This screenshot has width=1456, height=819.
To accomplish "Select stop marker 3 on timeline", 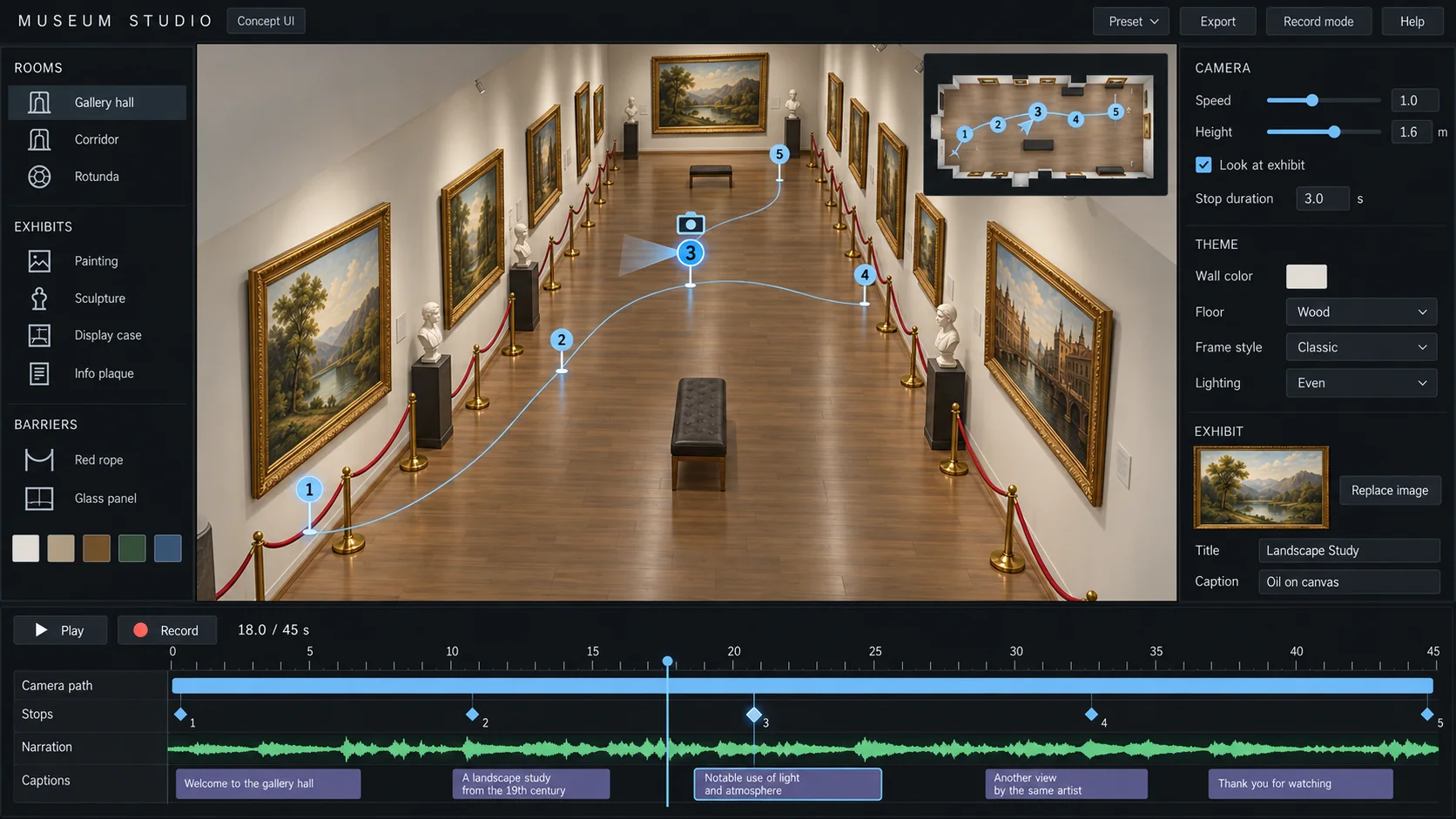I will [754, 715].
